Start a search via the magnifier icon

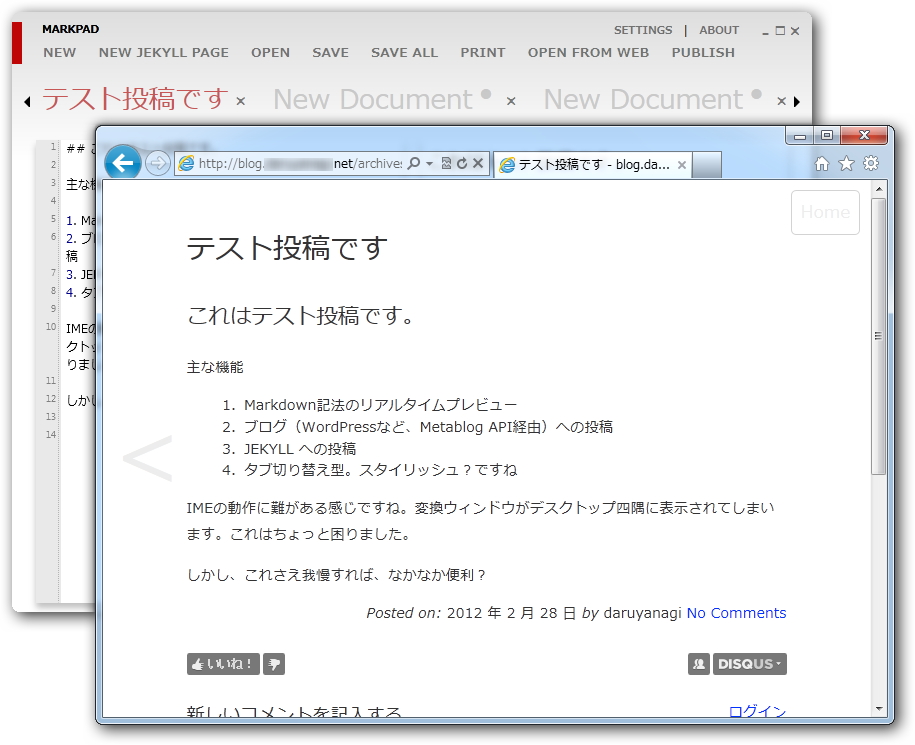pos(414,163)
